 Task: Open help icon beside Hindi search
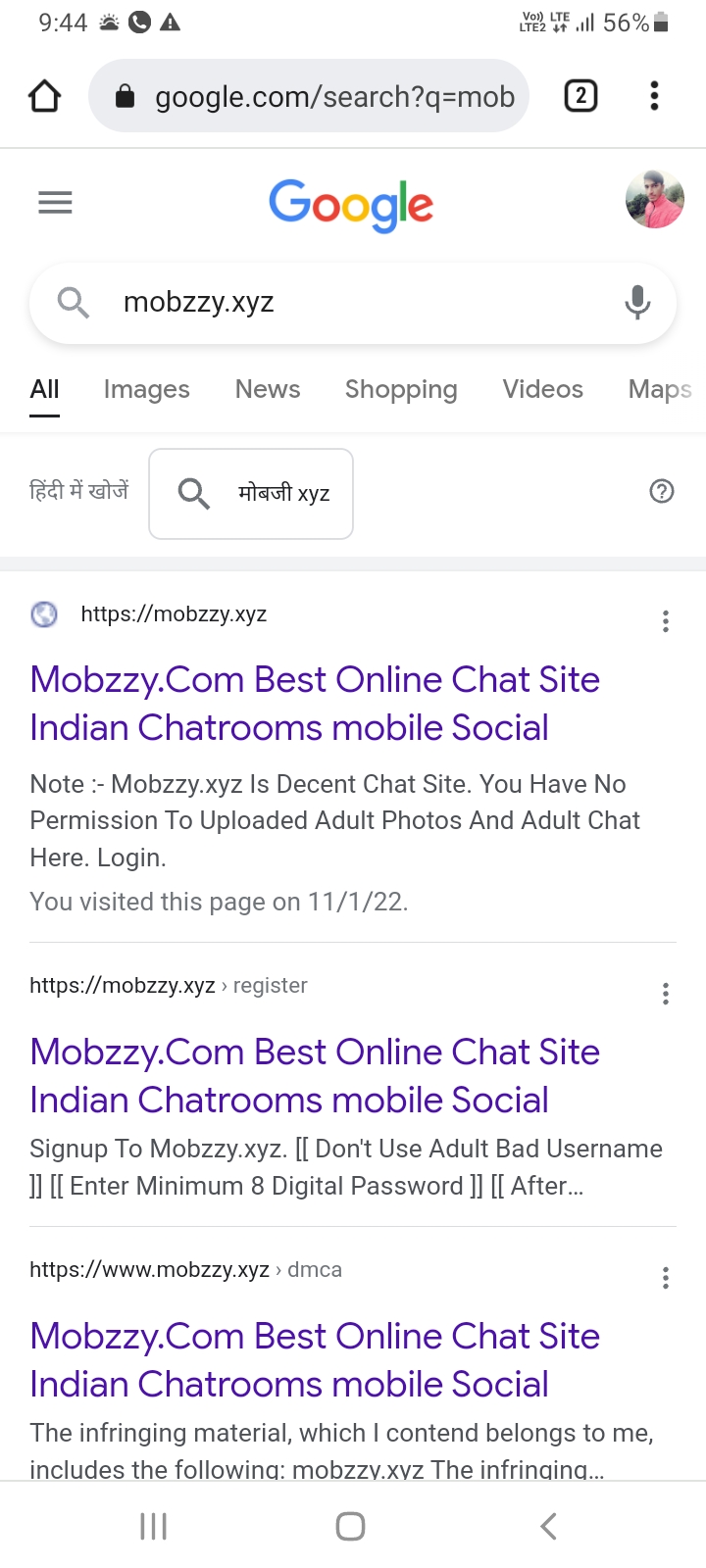[x=662, y=491]
